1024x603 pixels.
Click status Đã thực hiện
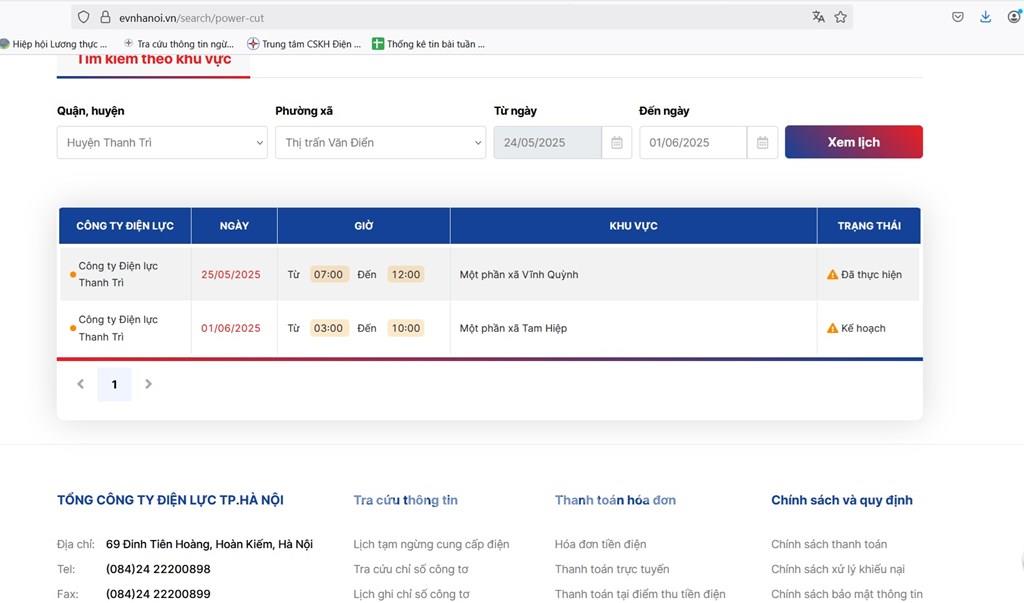(x=871, y=274)
